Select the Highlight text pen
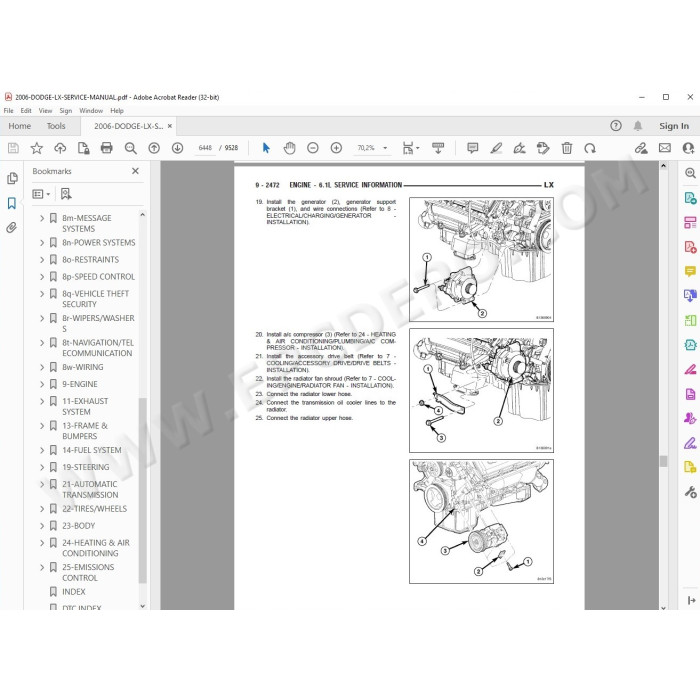Viewport: 700px width, 700px height. pyautogui.click(x=496, y=148)
